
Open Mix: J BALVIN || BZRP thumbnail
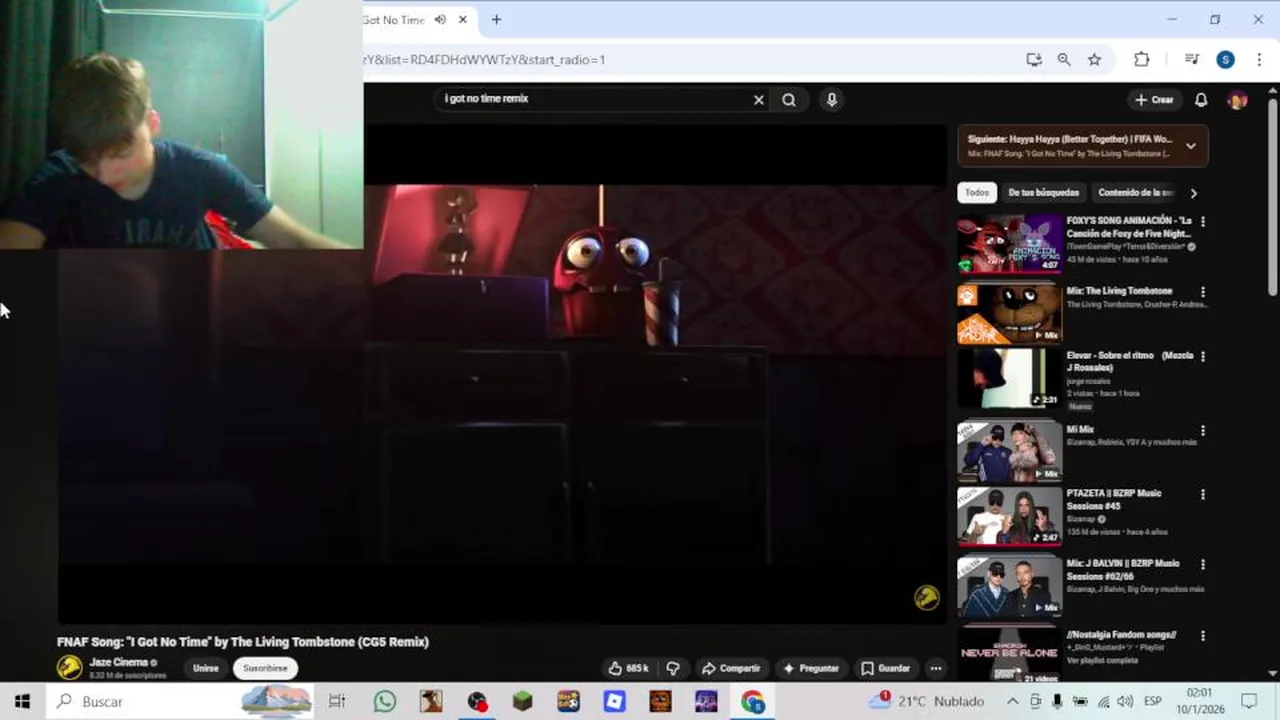click(x=1009, y=586)
